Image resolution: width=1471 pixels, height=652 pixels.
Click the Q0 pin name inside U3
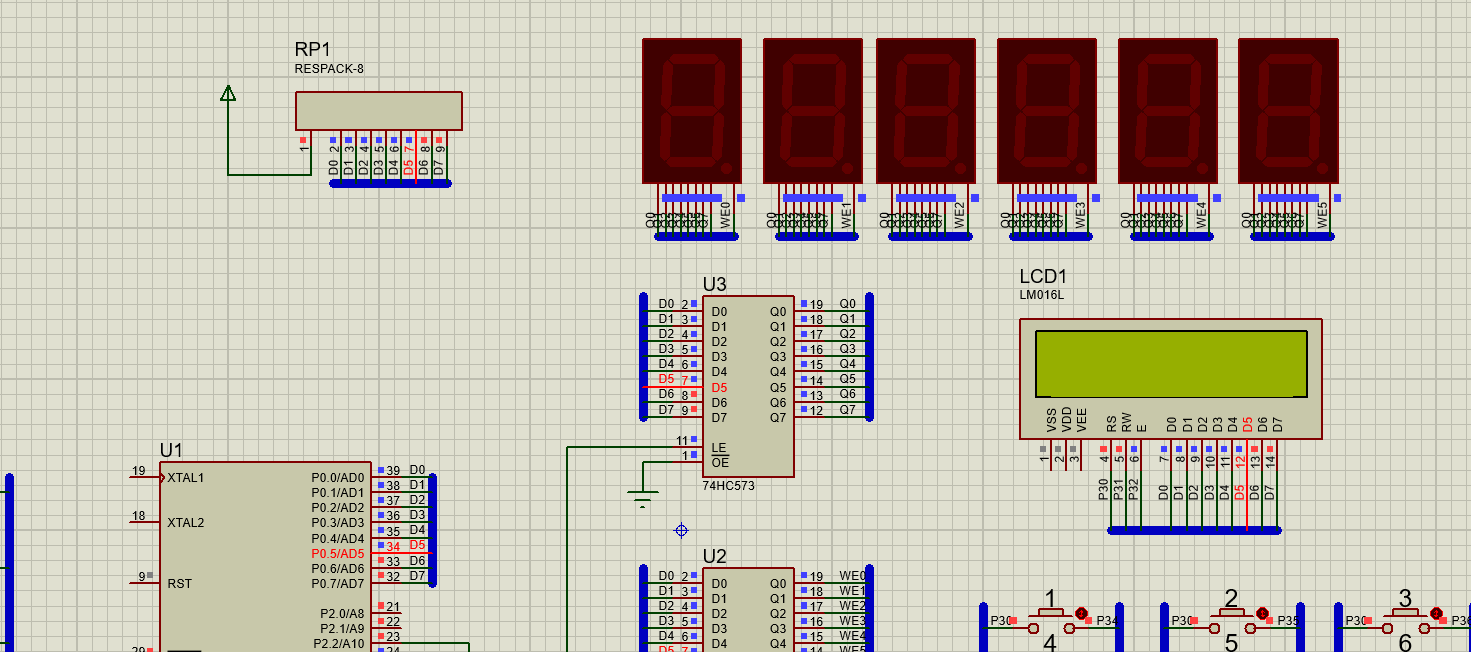tap(778, 311)
